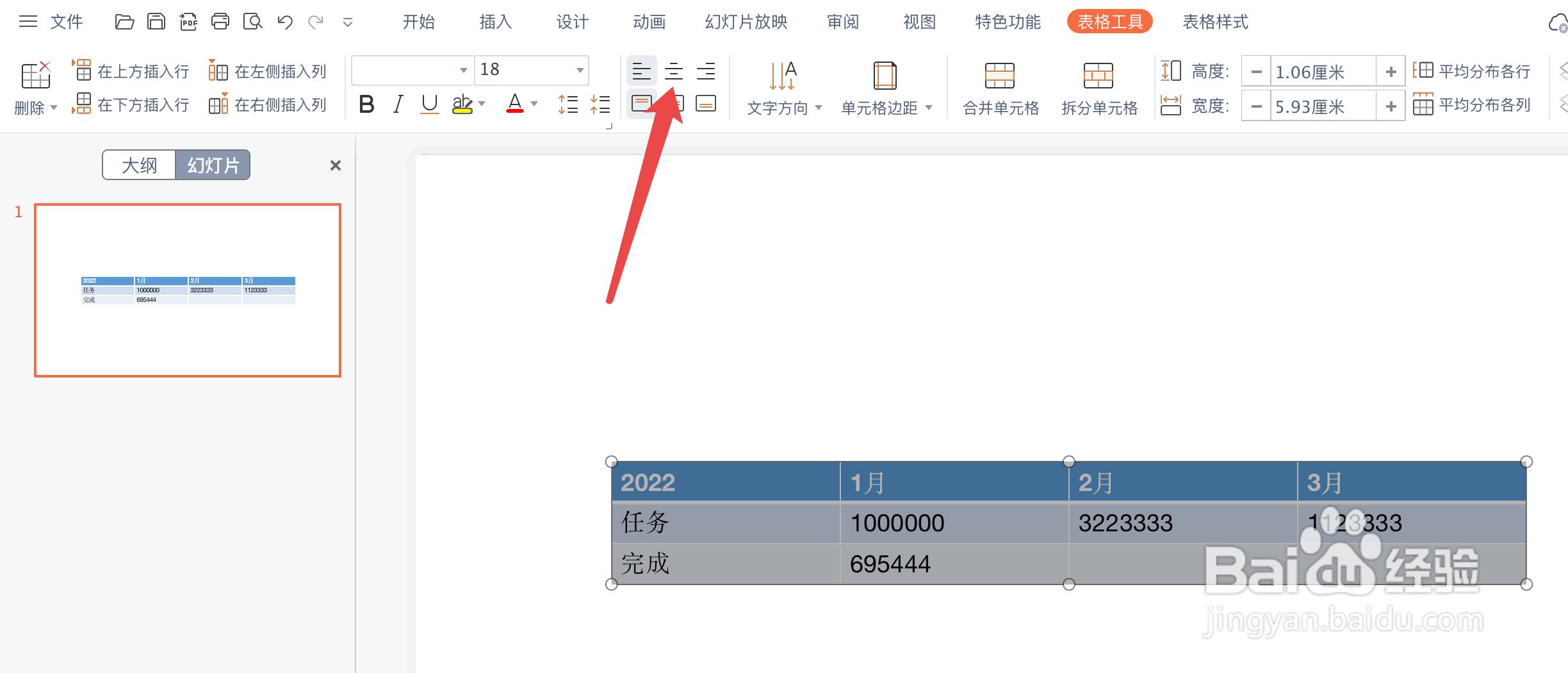
Task: Align text right
Action: 706,71
